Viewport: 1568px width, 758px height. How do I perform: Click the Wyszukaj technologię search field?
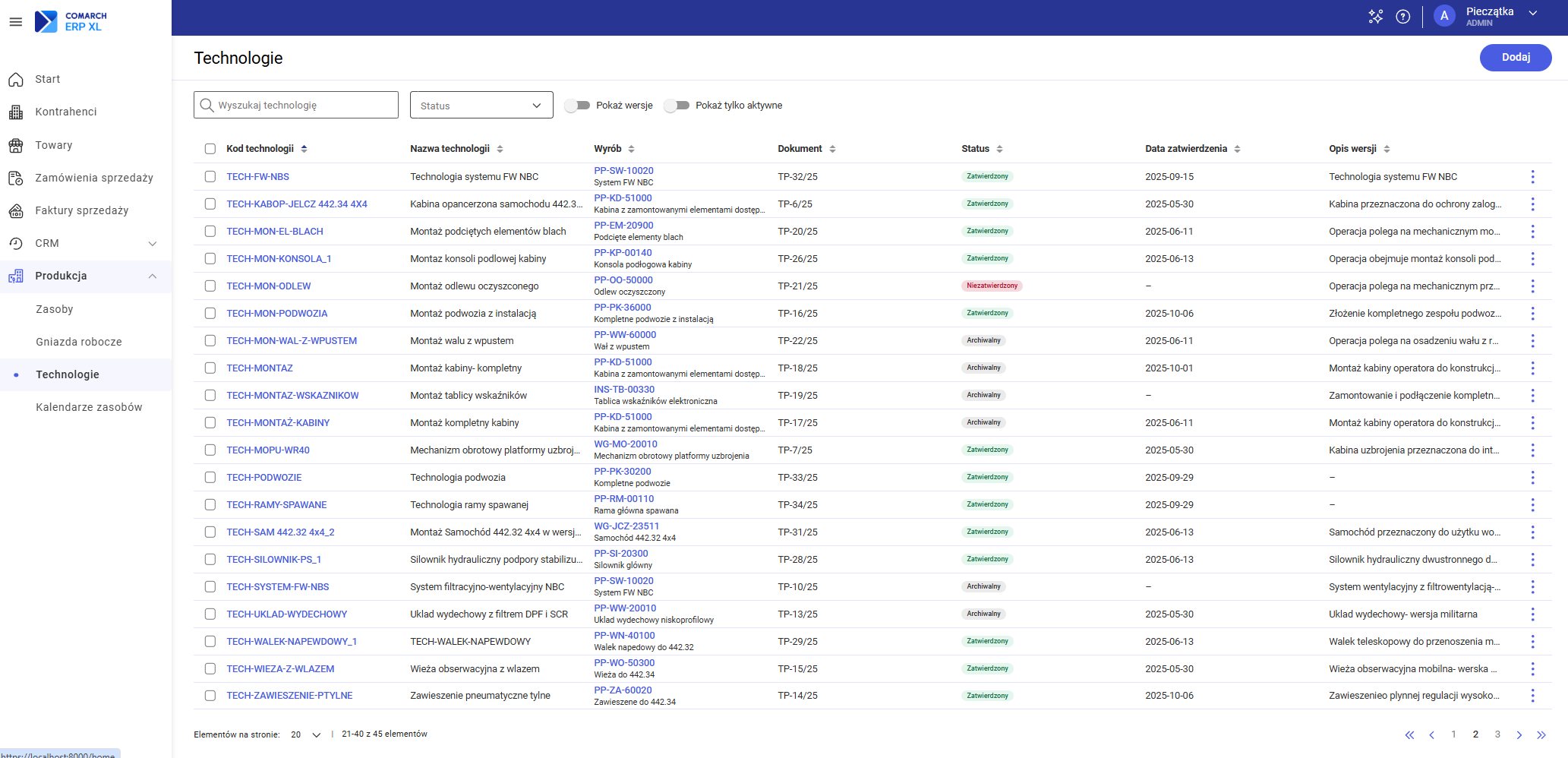(x=296, y=106)
